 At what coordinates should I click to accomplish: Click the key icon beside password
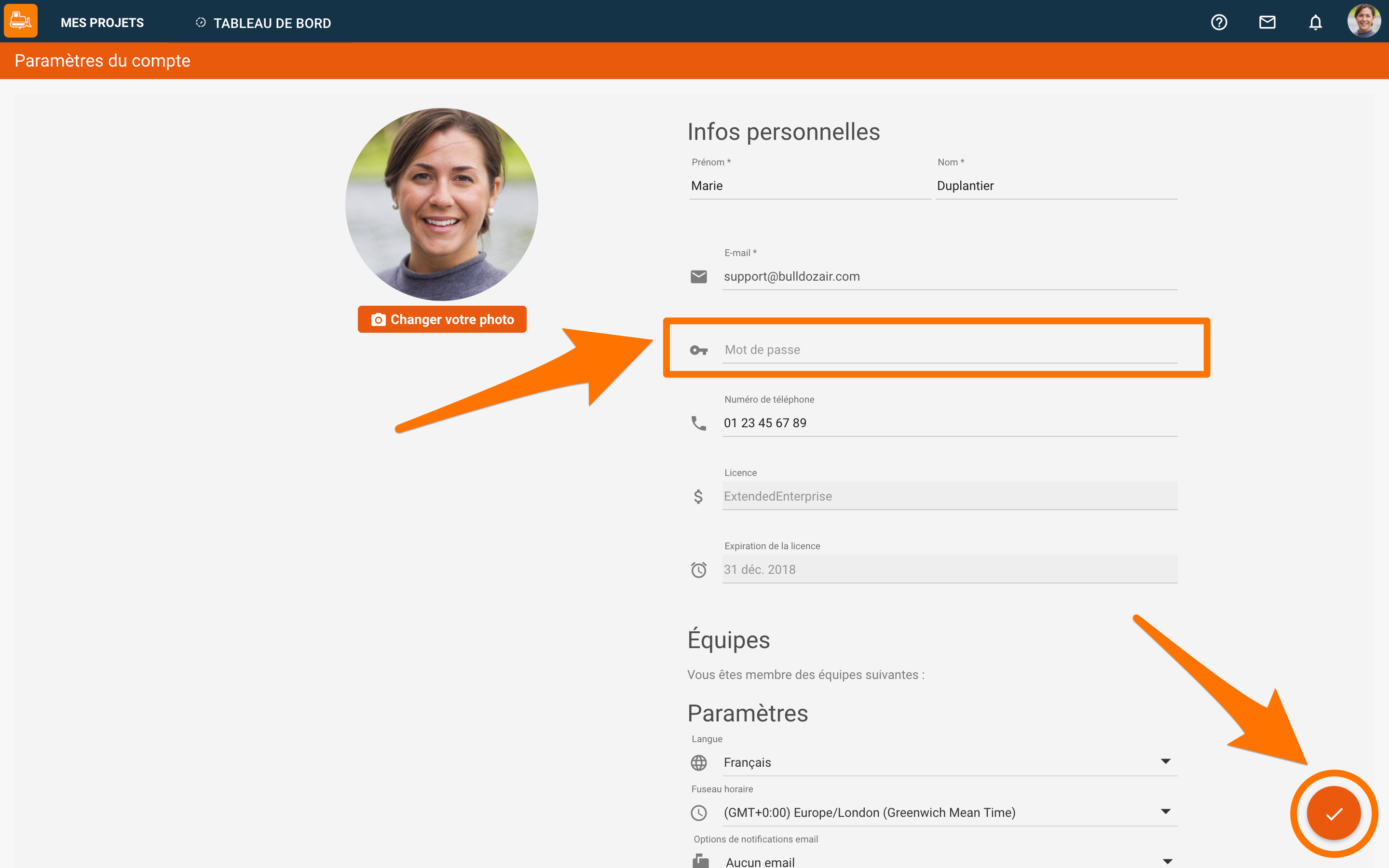click(x=698, y=350)
